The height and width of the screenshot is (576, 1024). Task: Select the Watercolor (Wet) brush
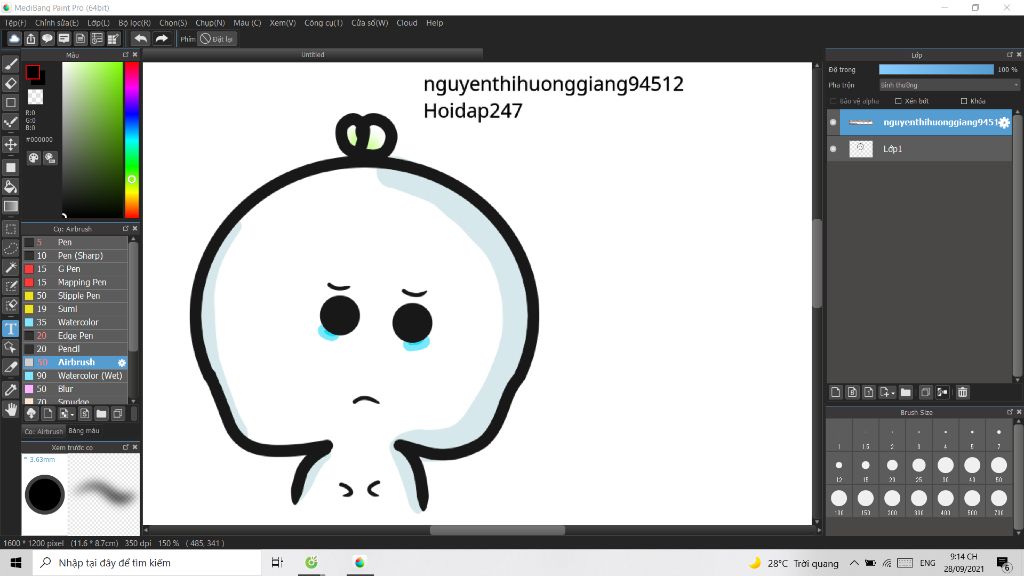pos(75,376)
